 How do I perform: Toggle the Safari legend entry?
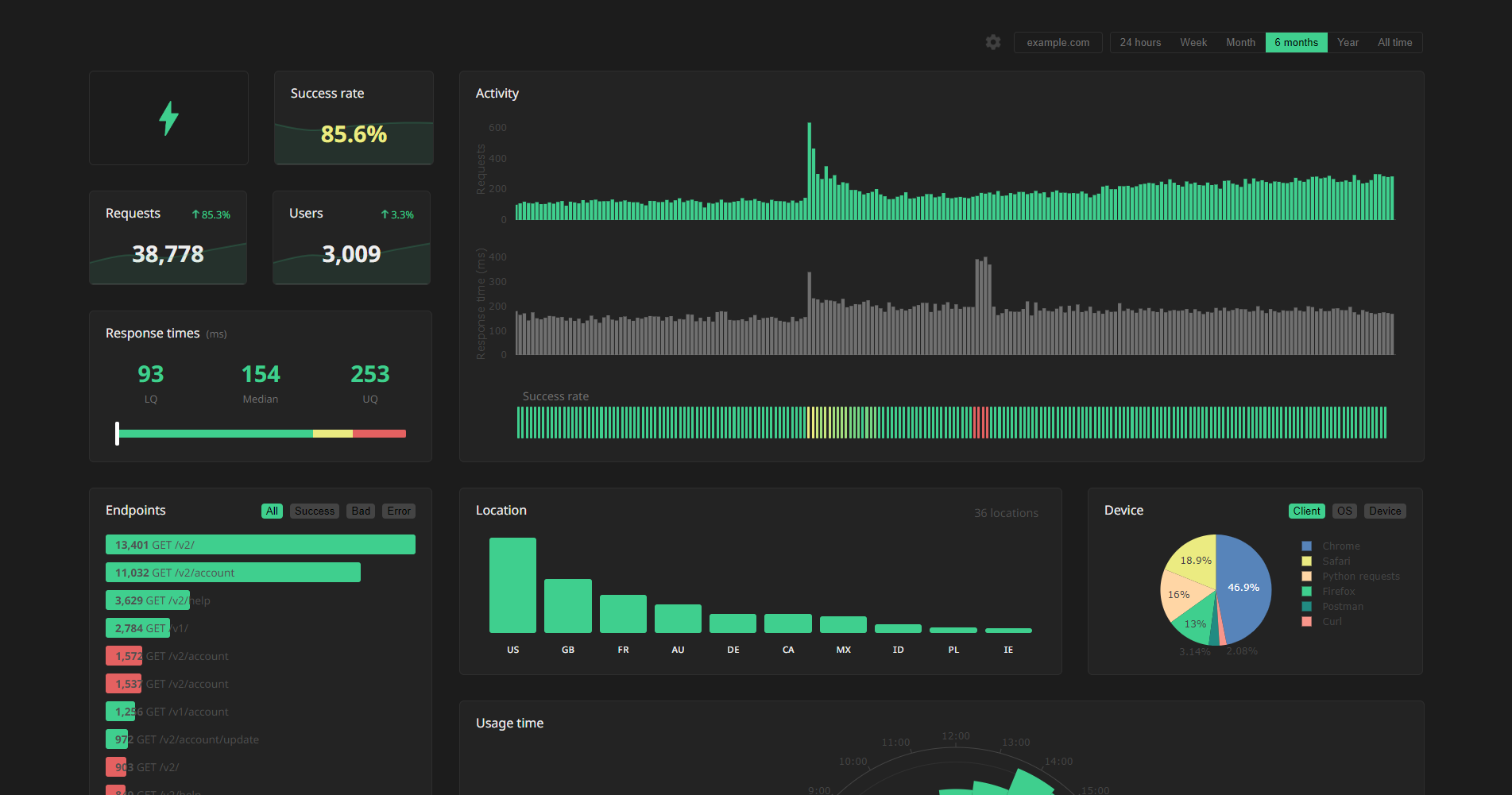pos(1336,562)
